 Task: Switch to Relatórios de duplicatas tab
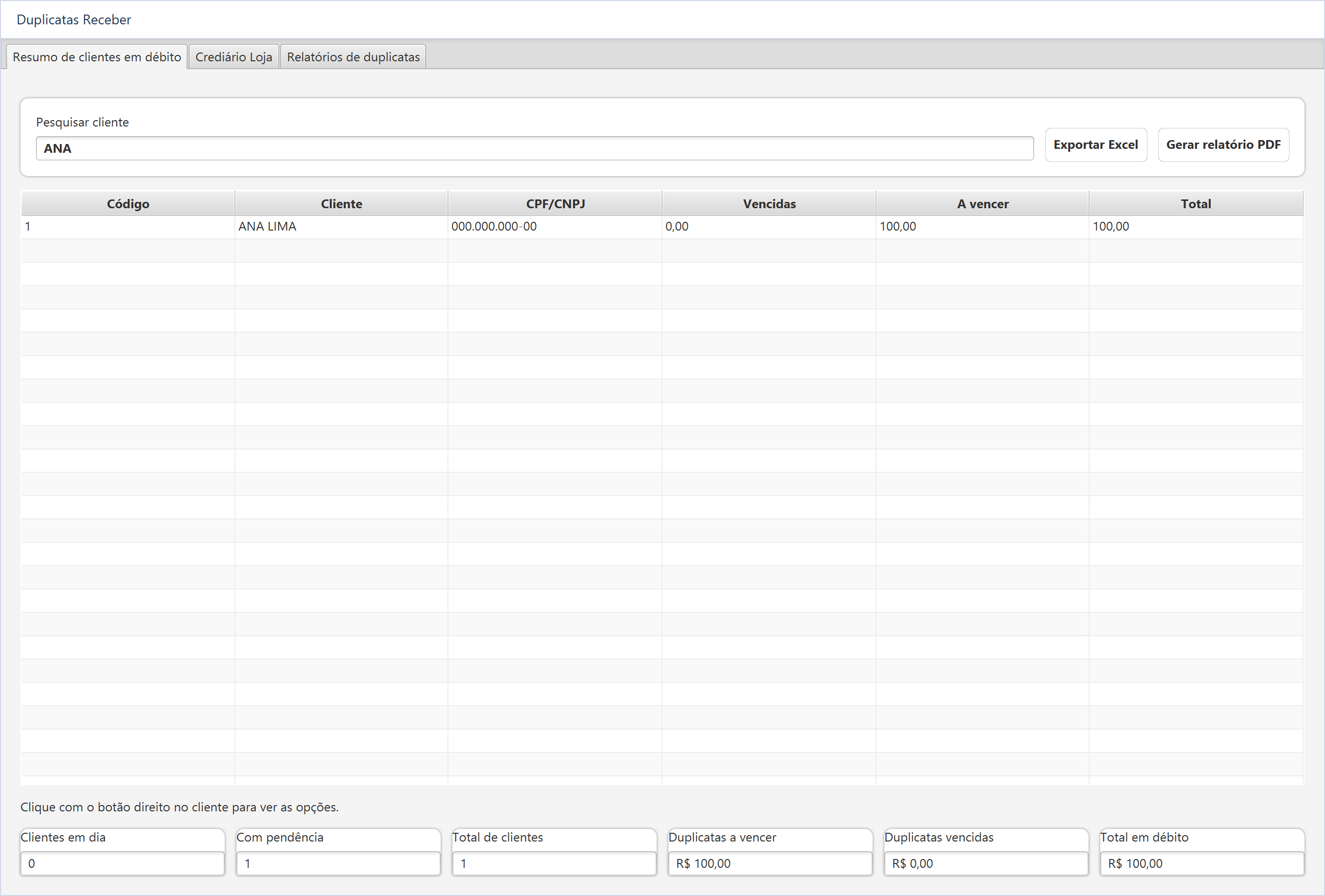pos(353,57)
